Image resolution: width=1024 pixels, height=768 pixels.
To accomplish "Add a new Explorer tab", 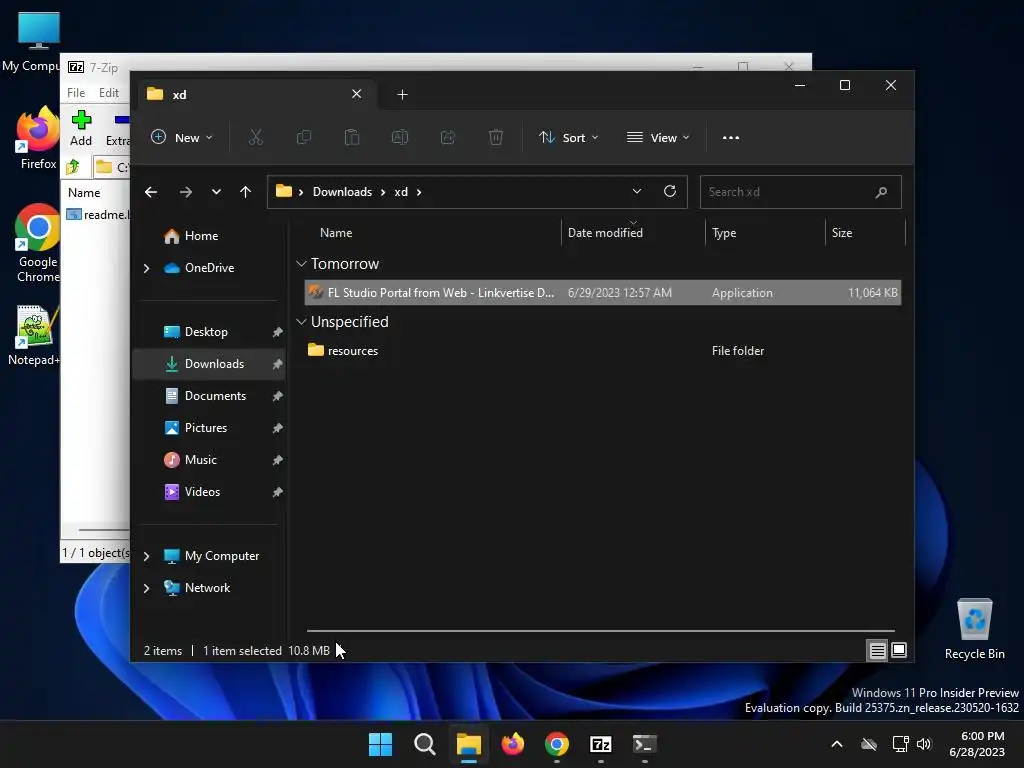I will (402, 95).
